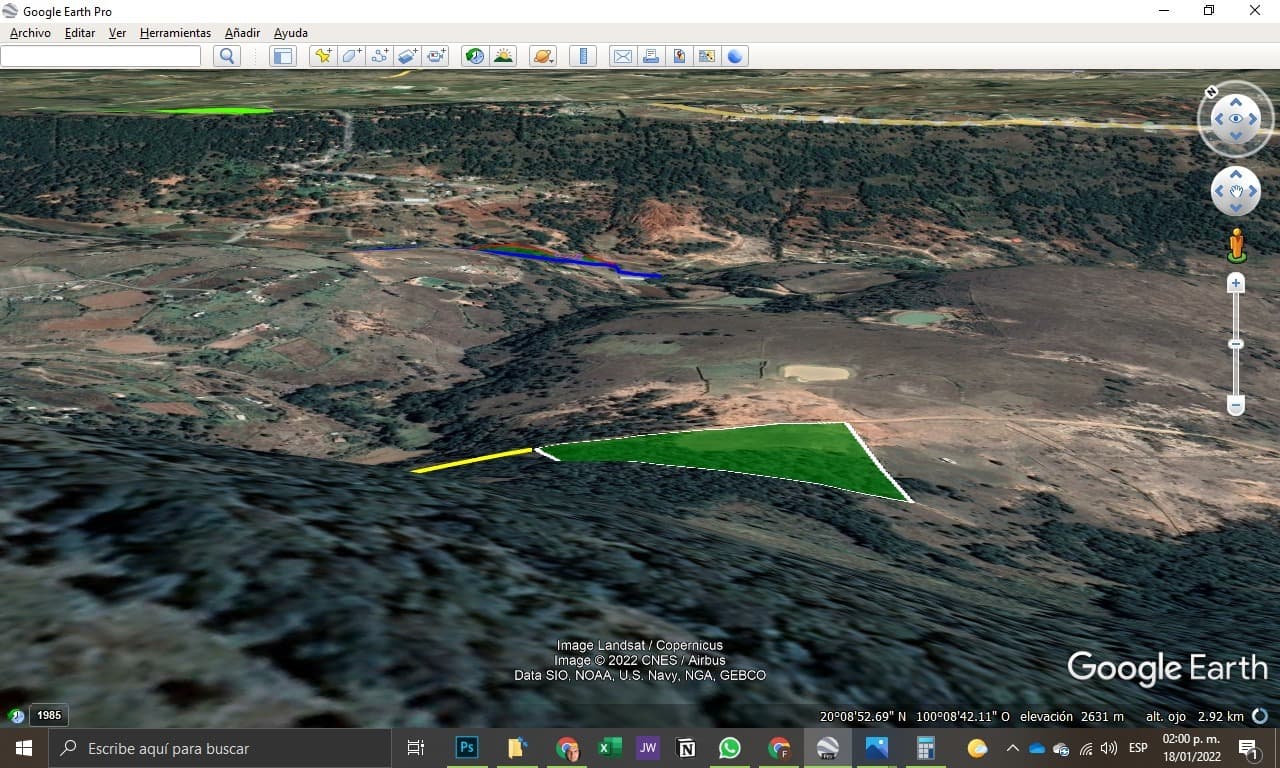Open Notion from the taskbar
Screen dimensions: 1280x768
click(x=687, y=748)
